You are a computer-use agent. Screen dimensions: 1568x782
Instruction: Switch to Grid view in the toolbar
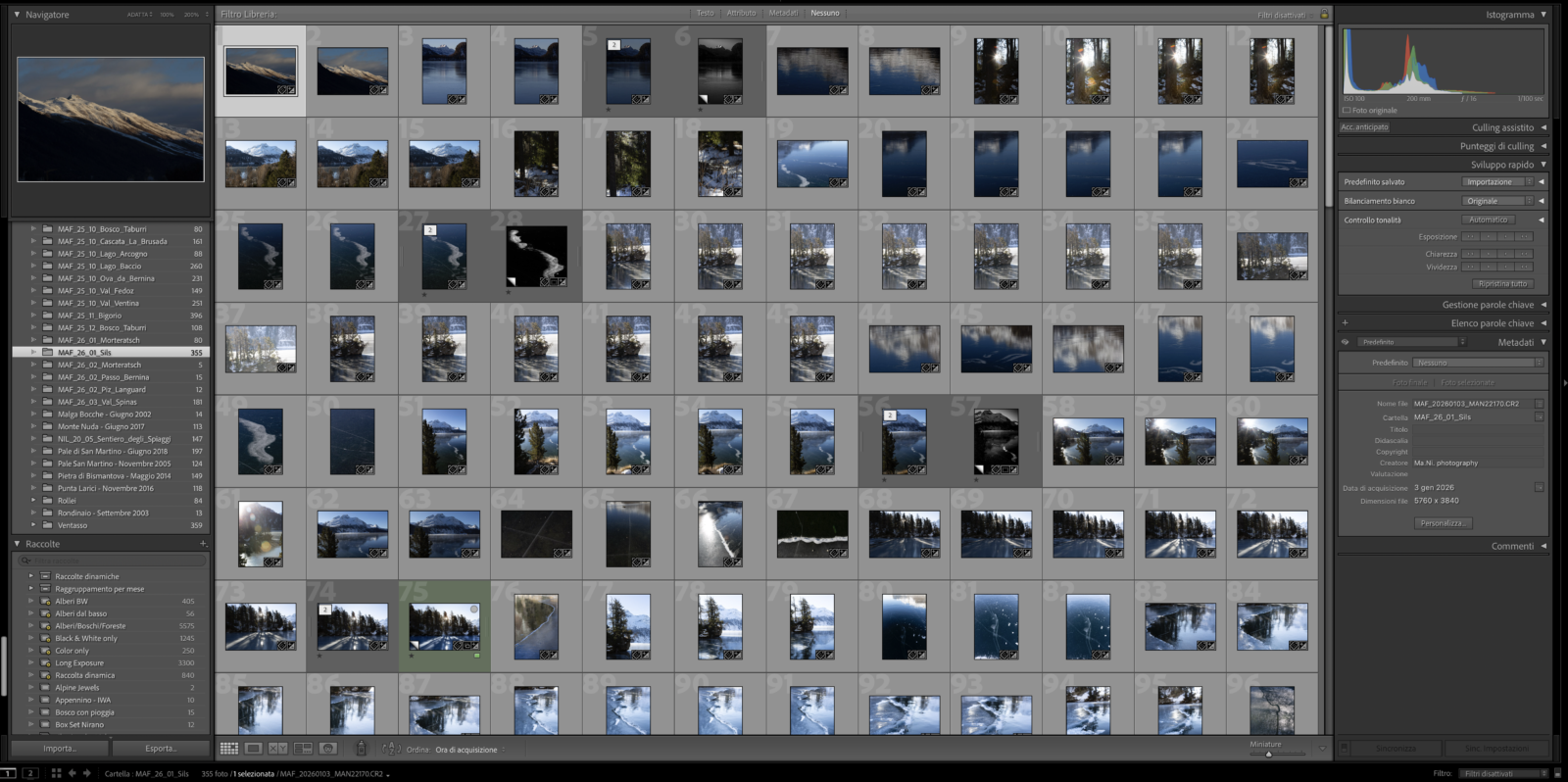tap(229, 748)
